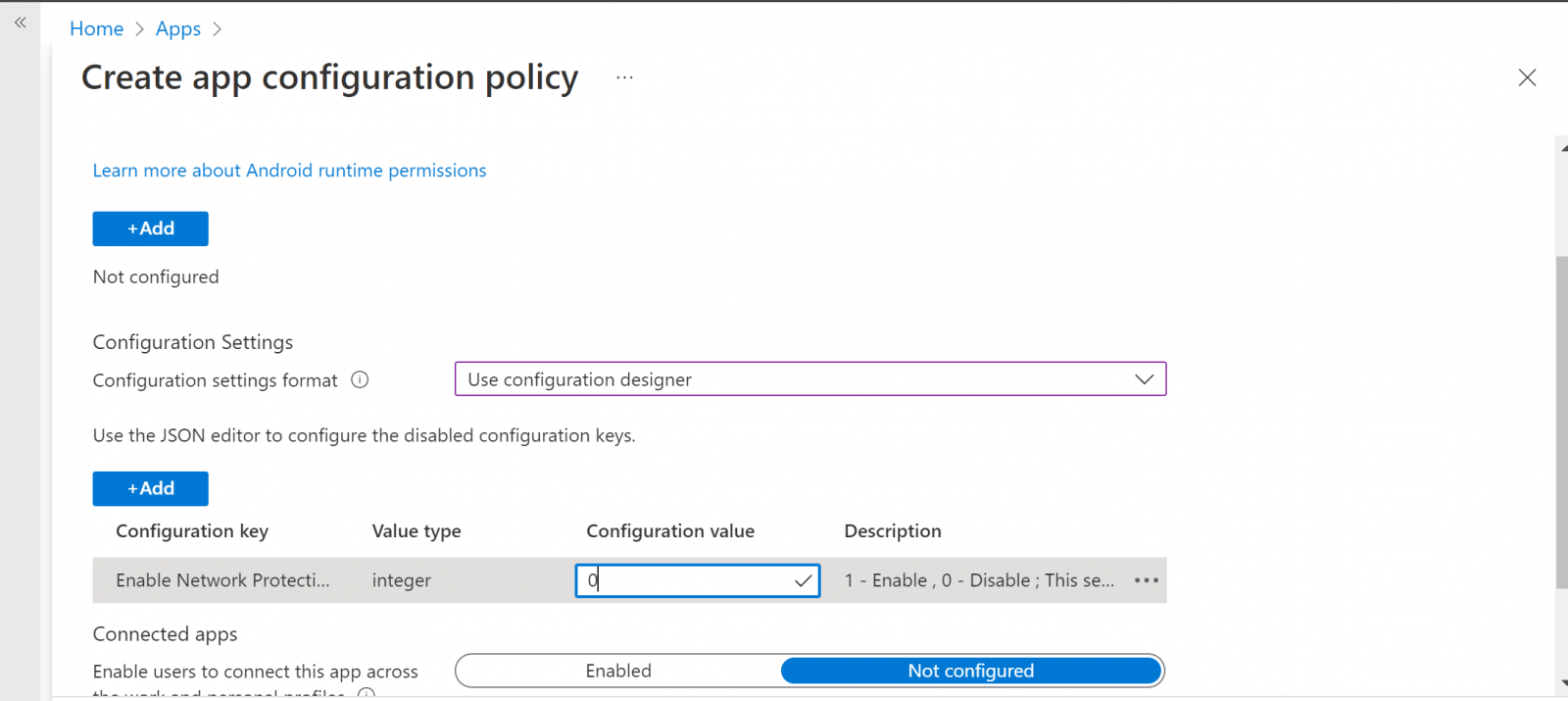Click the dropdown chevron for configuration designer

pos(1144,379)
